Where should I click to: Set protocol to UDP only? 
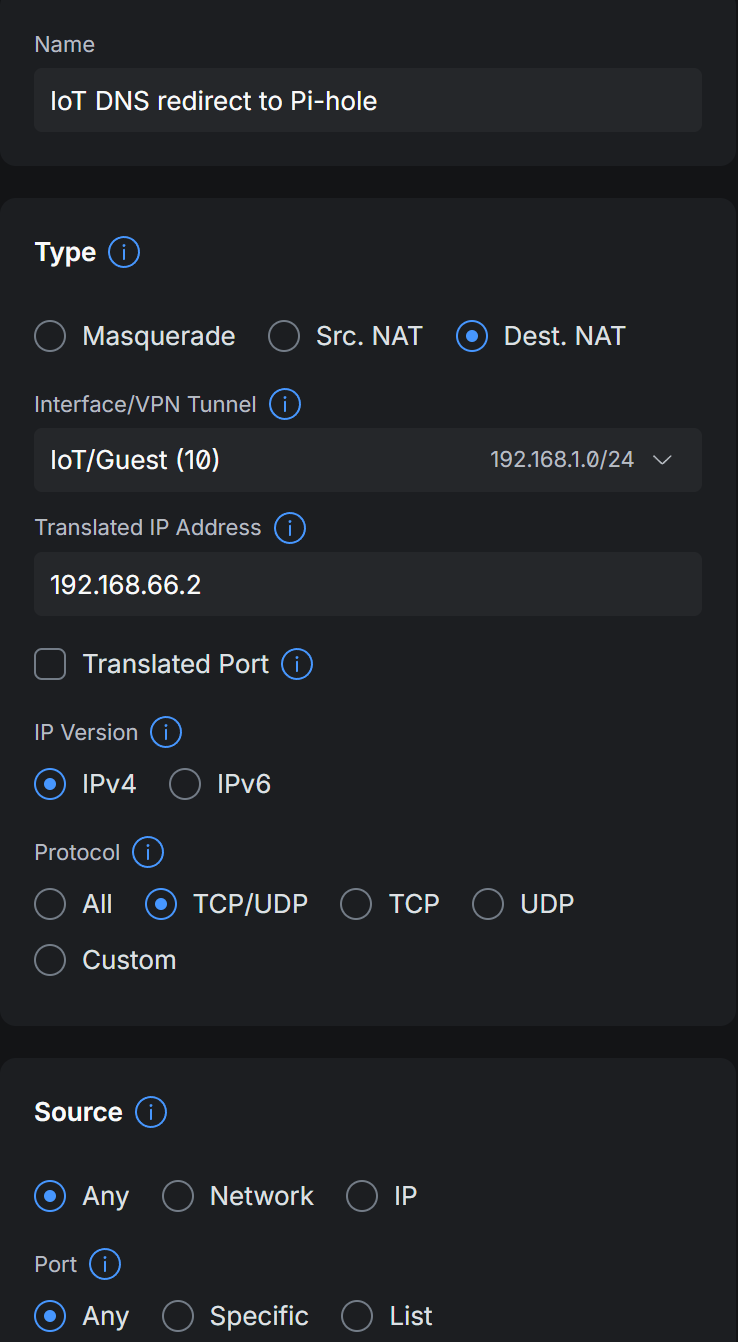pyautogui.click(x=488, y=904)
